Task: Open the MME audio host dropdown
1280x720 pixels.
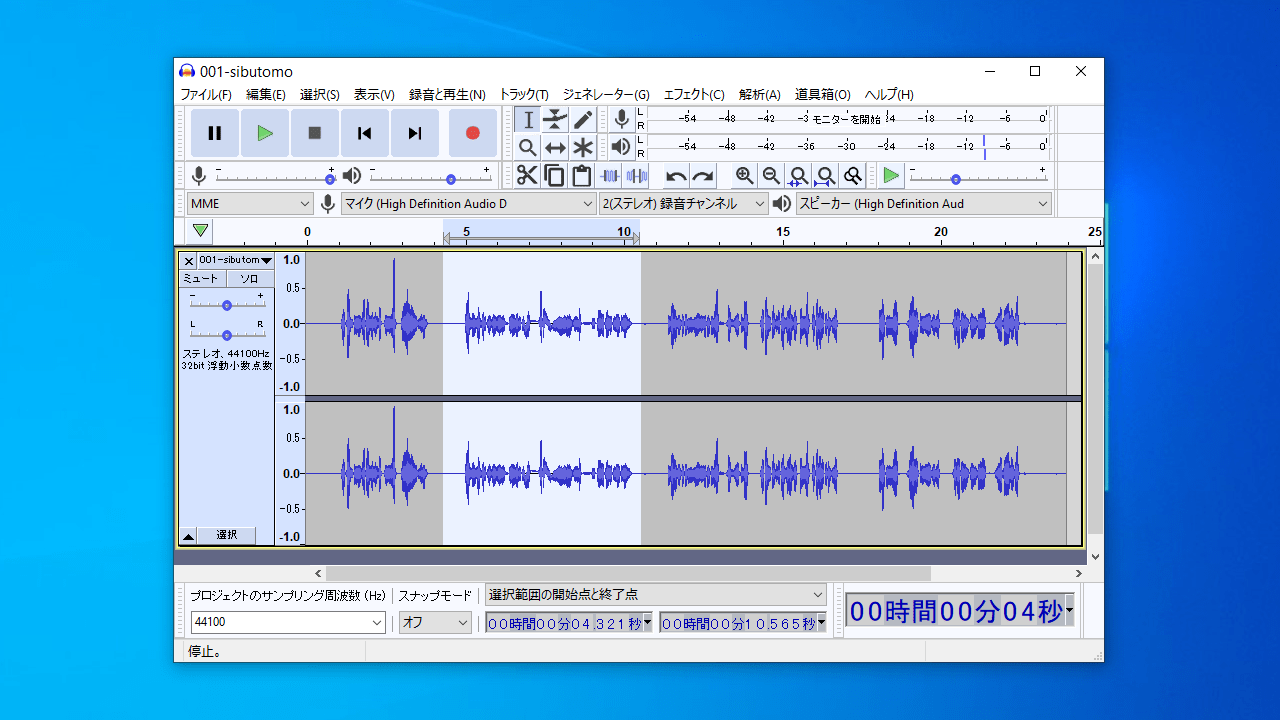Action: [251, 204]
